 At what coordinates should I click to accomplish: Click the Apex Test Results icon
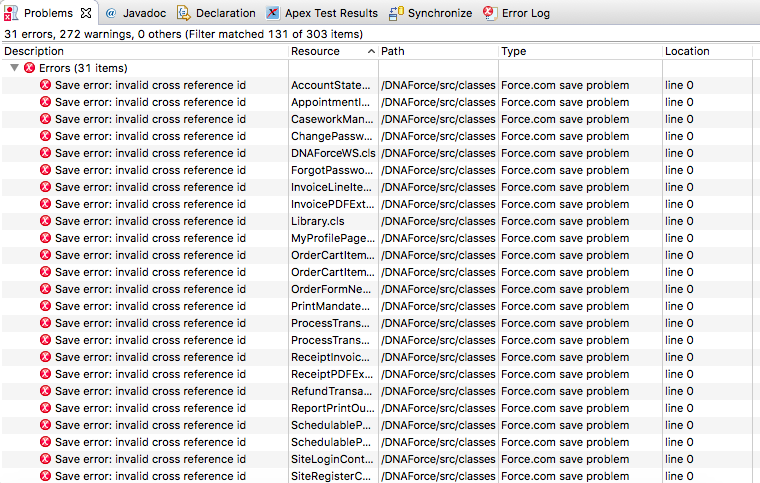point(272,13)
